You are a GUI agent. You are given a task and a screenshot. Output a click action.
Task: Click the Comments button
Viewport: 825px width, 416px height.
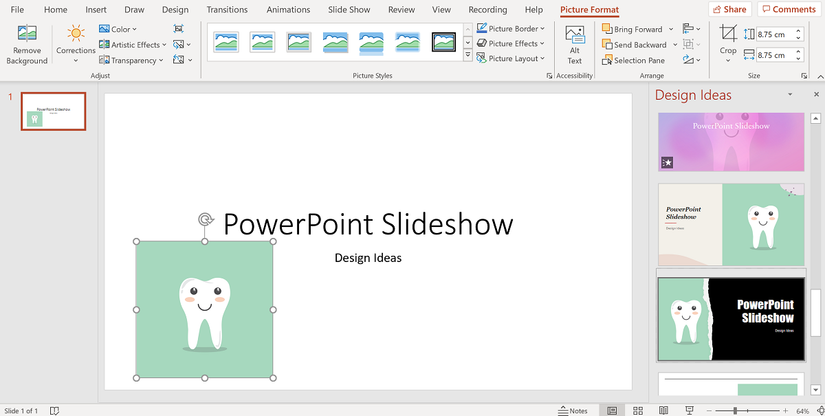(x=789, y=9)
